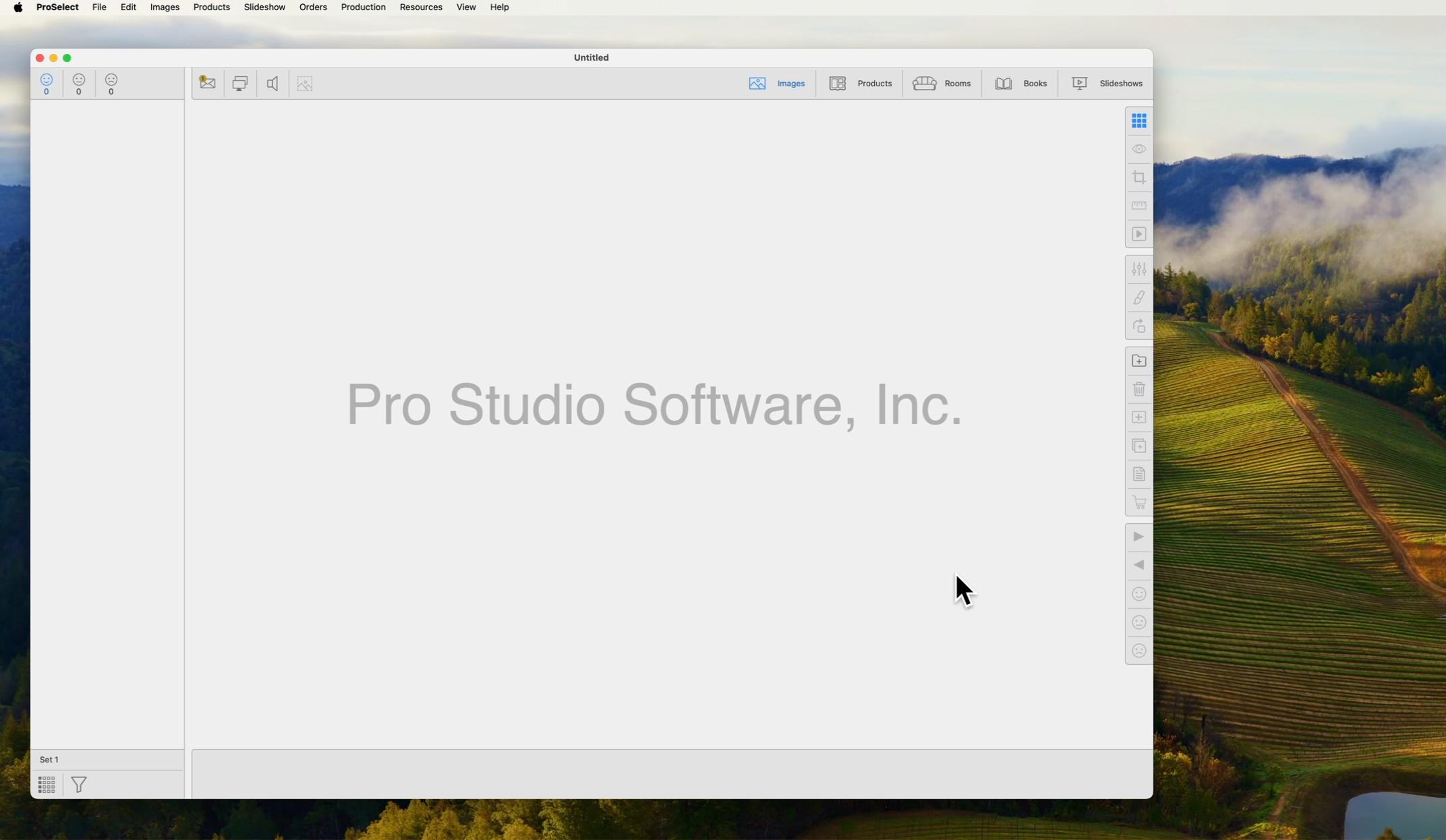The image size is (1446, 840).
Task: Click the add folder icon
Action: 1138,361
